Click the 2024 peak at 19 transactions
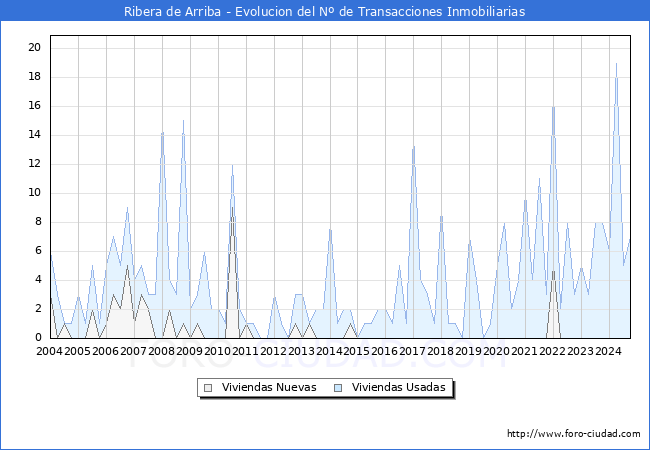This screenshot has width=650, height=450. point(616,63)
